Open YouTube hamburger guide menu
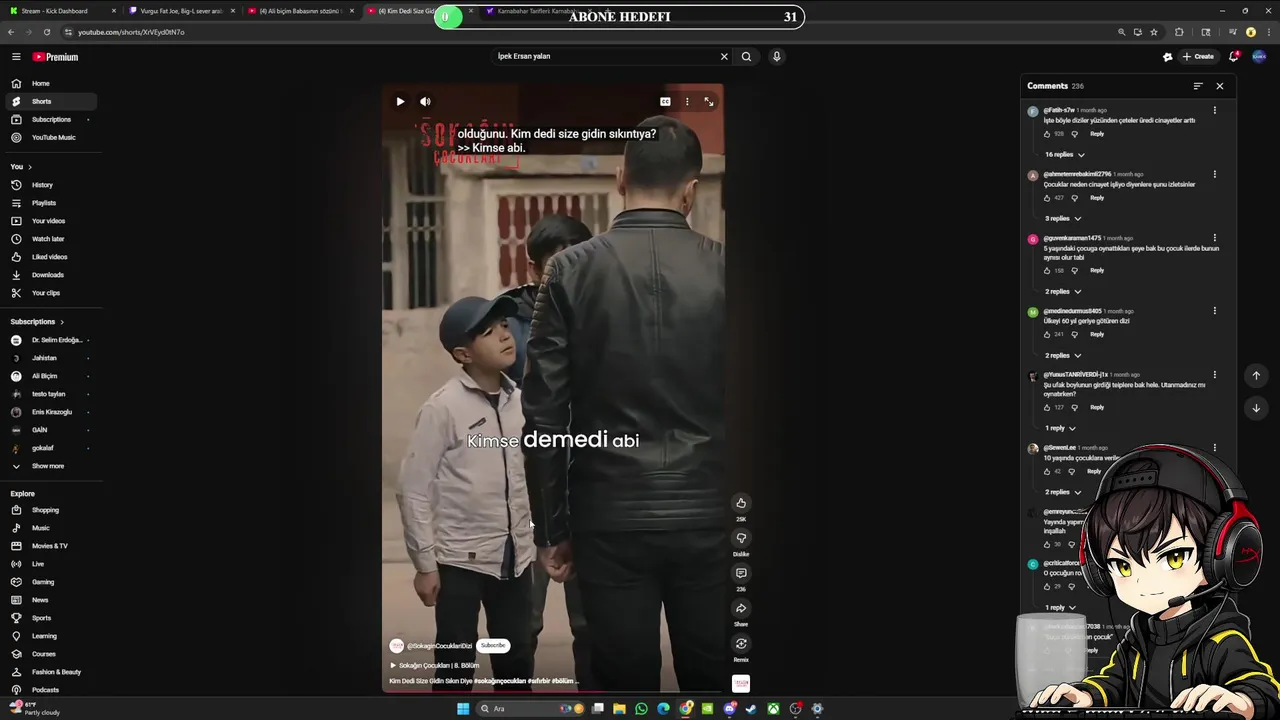Image resolution: width=1280 pixels, height=720 pixels. tap(16, 57)
